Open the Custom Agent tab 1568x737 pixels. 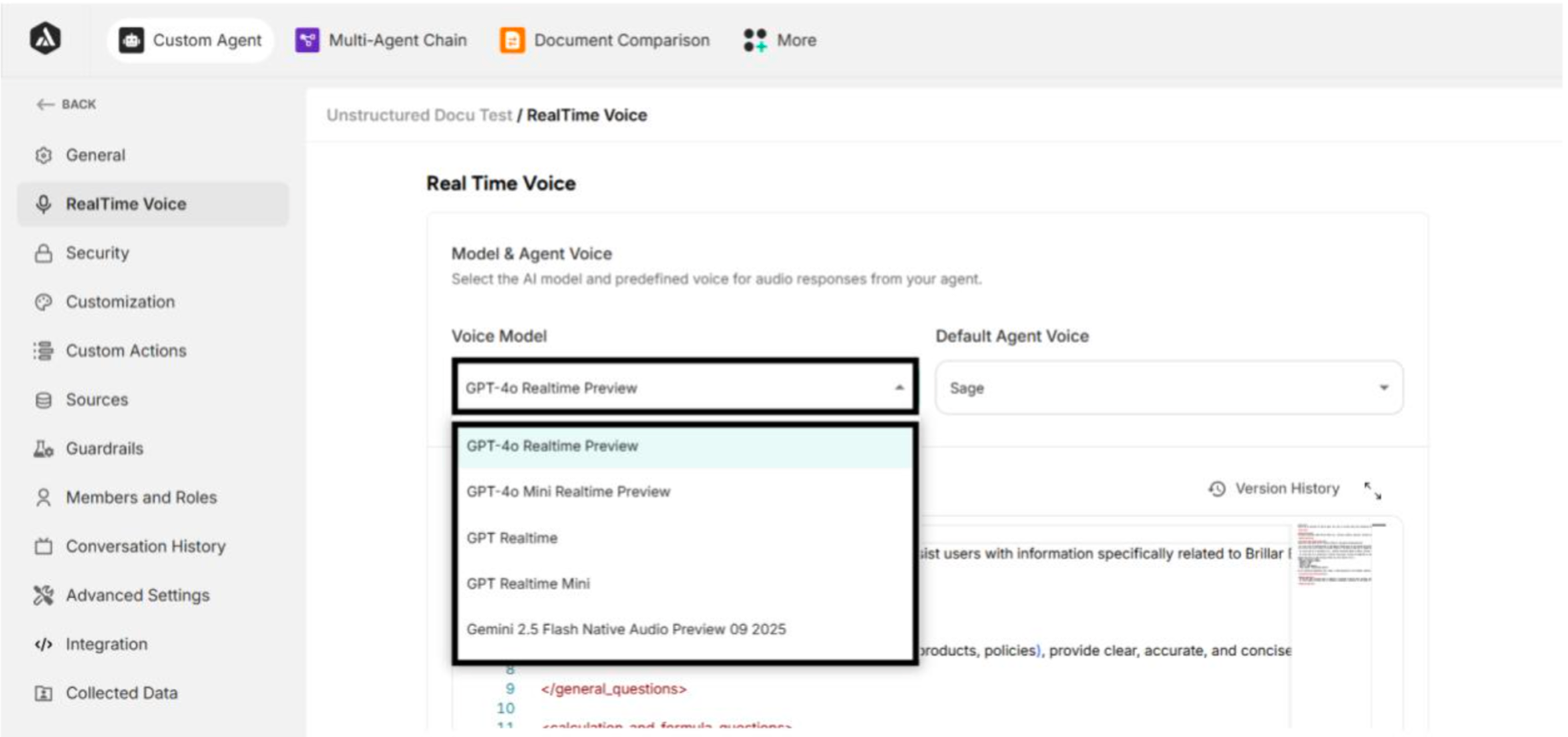tap(191, 40)
